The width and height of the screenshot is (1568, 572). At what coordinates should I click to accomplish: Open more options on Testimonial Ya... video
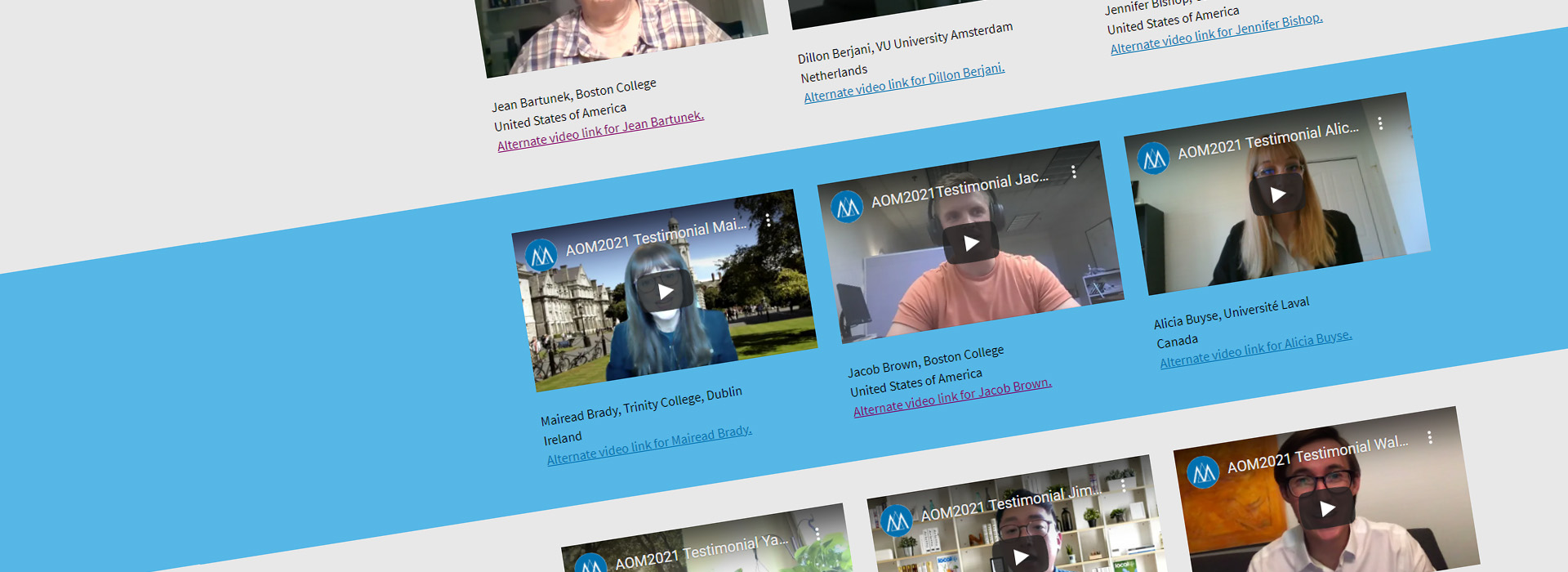(x=817, y=534)
